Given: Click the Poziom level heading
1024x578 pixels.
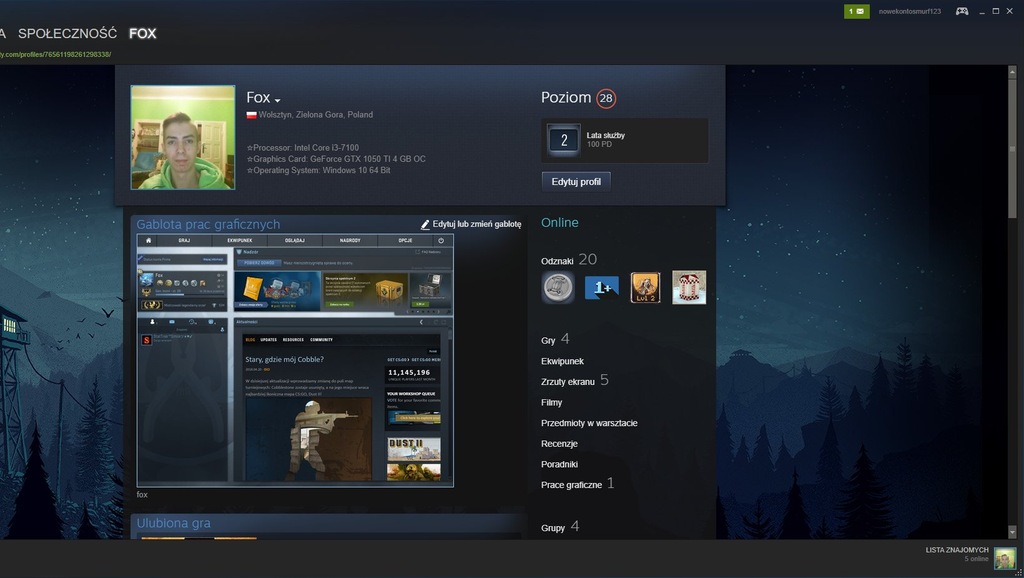Looking at the screenshot, I should click(566, 97).
